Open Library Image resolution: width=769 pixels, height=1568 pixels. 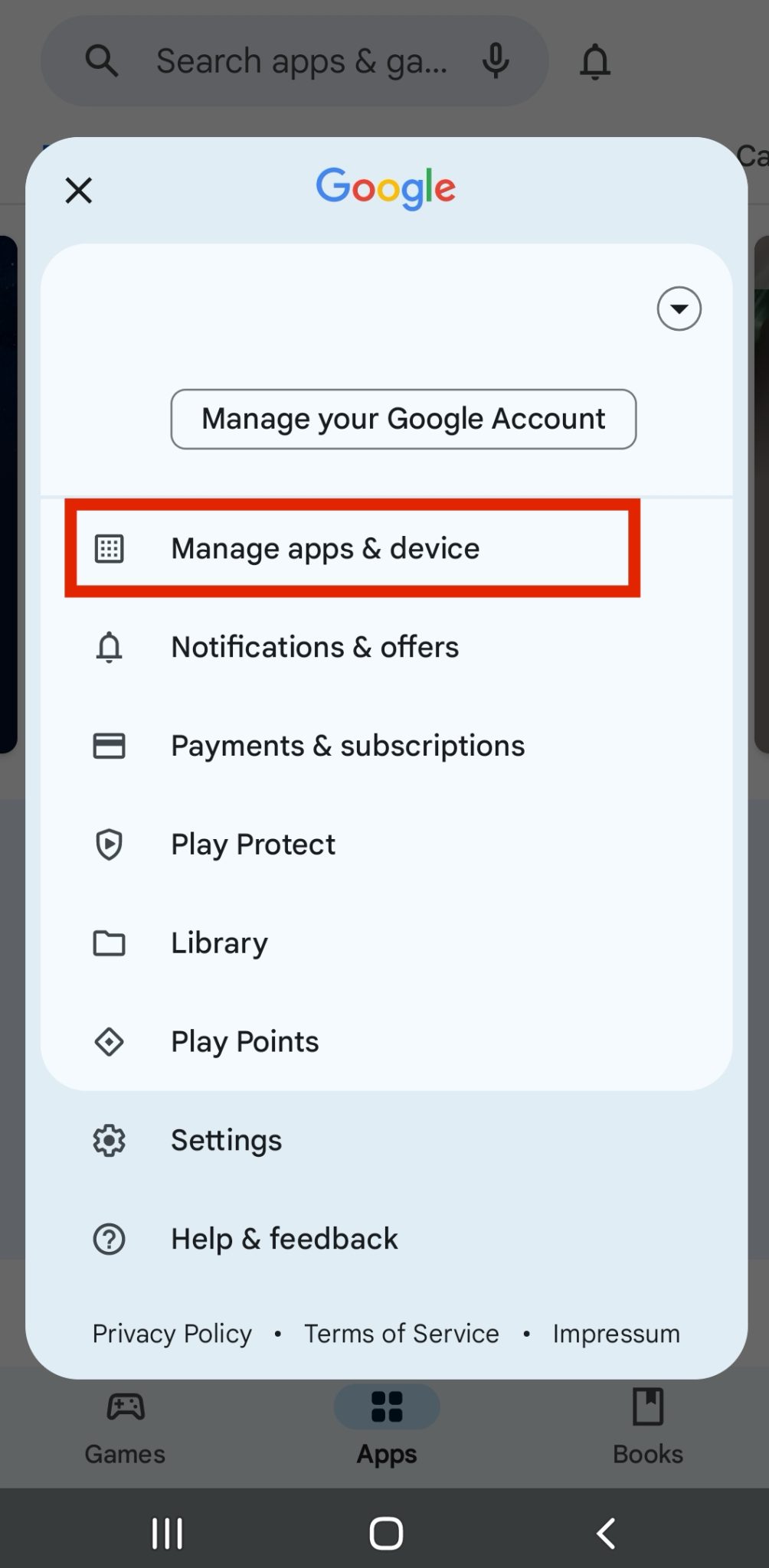tap(386, 942)
